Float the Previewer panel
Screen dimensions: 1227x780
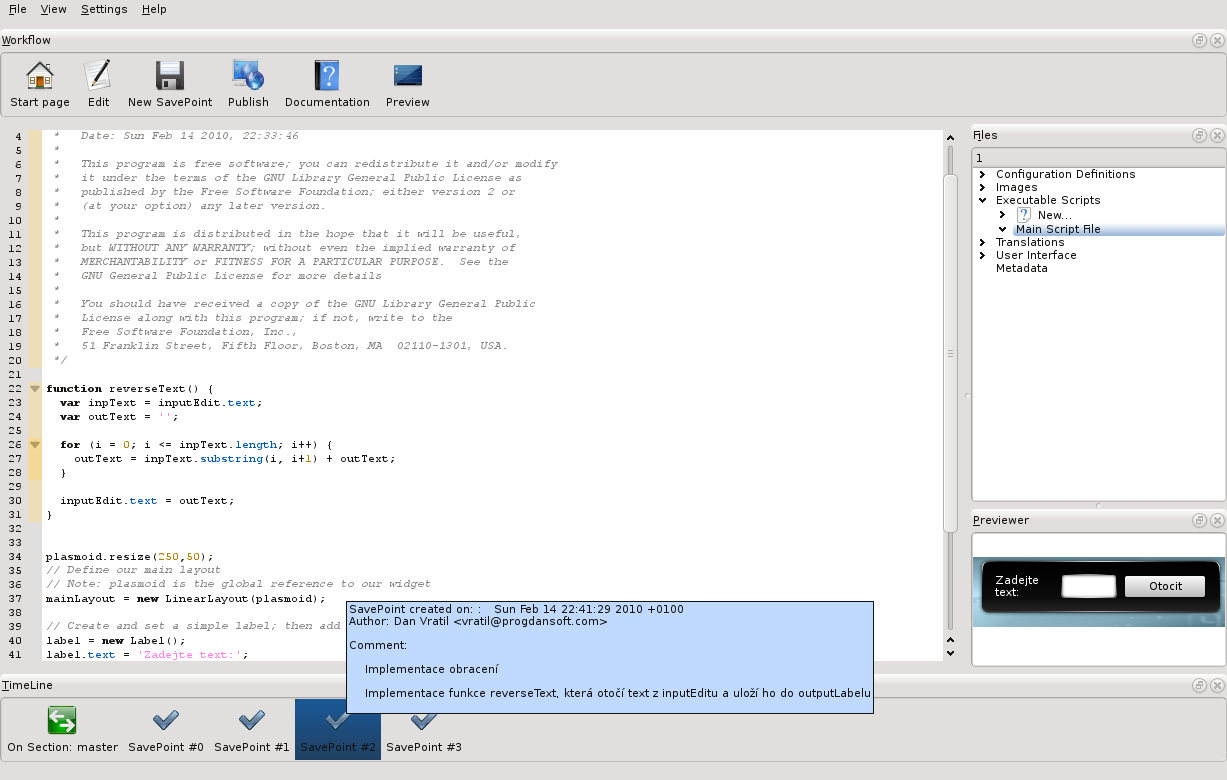(1199, 520)
